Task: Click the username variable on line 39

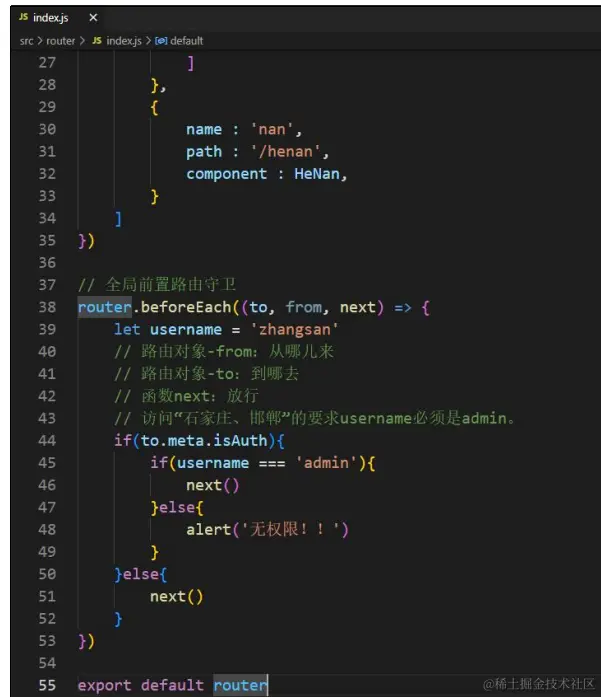Action: click(186, 329)
